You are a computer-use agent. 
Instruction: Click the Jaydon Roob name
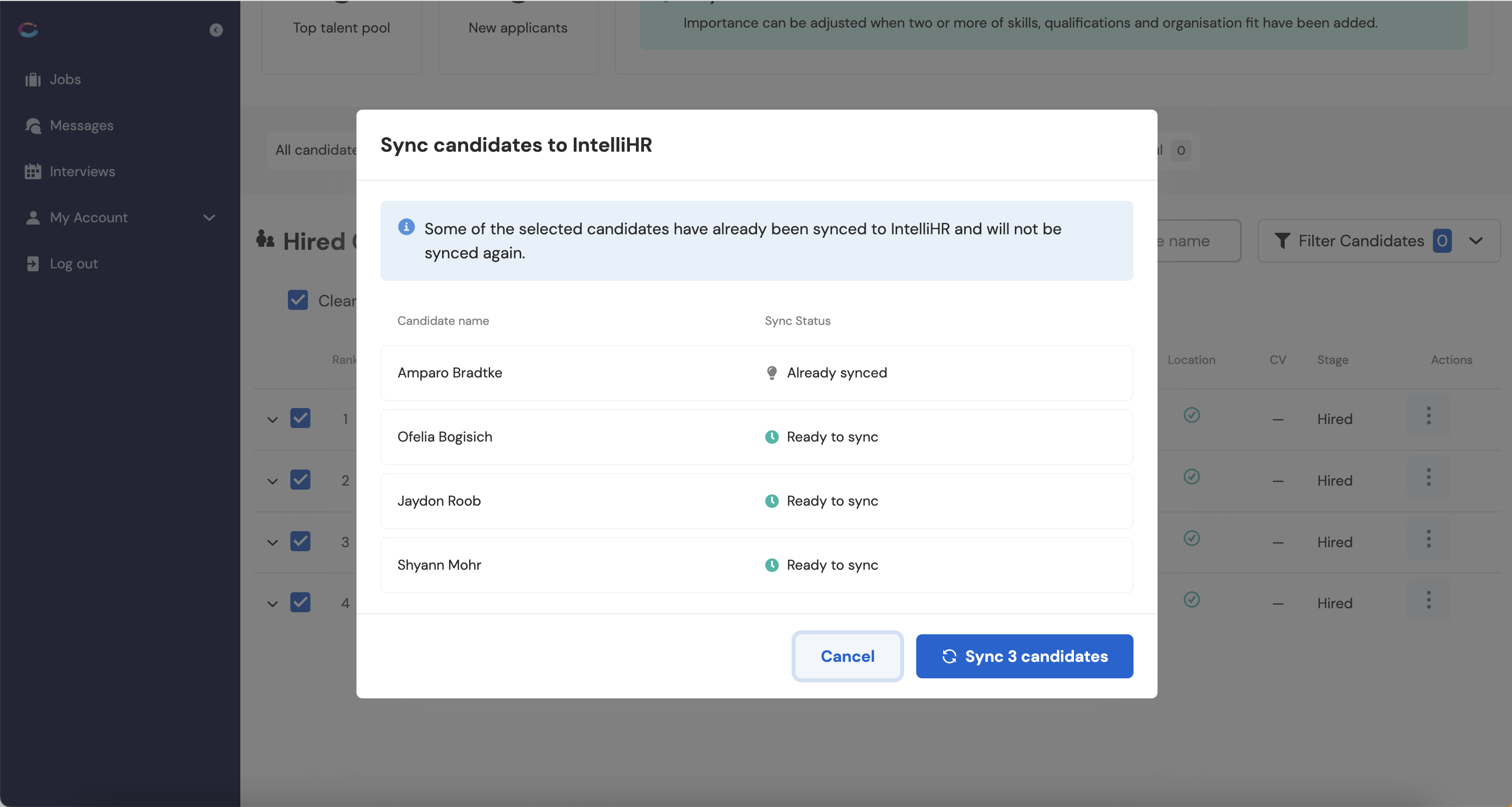(439, 501)
